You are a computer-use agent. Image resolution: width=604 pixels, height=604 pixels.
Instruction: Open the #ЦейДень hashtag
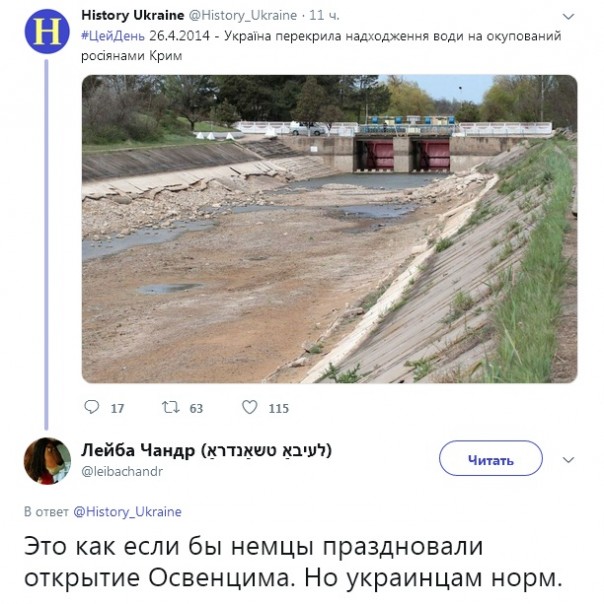click(113, 36)
